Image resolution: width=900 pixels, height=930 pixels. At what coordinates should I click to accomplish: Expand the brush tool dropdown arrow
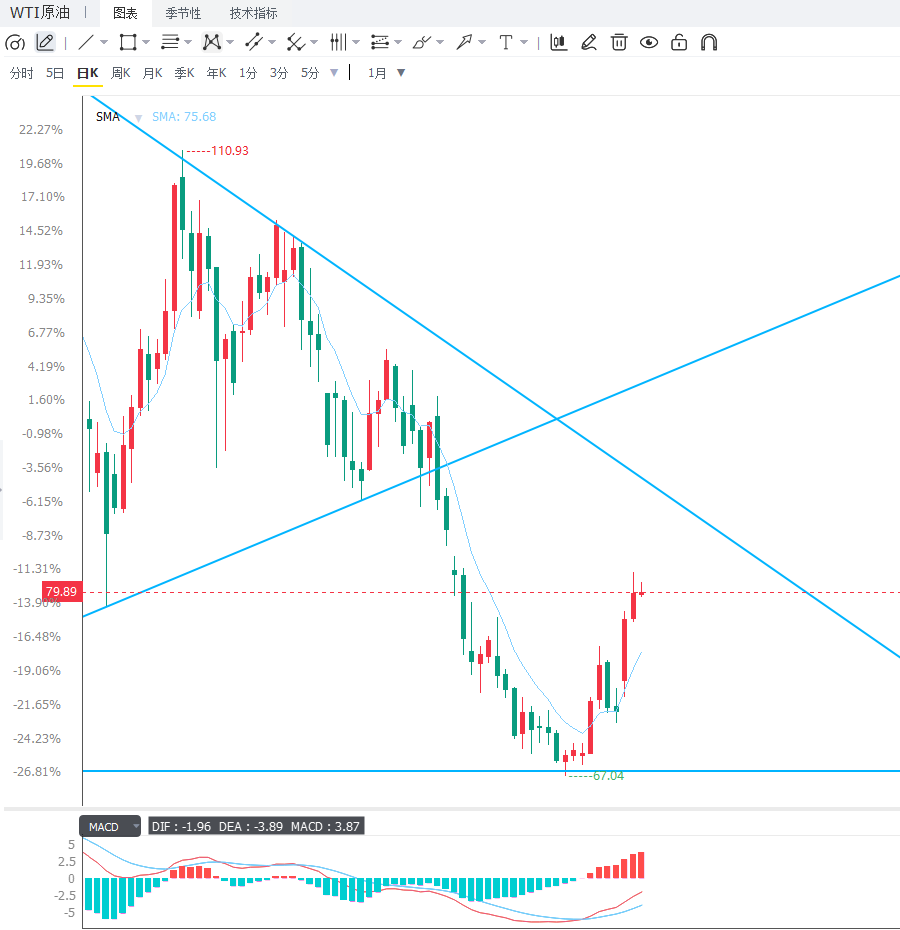[x=440, y=43]
